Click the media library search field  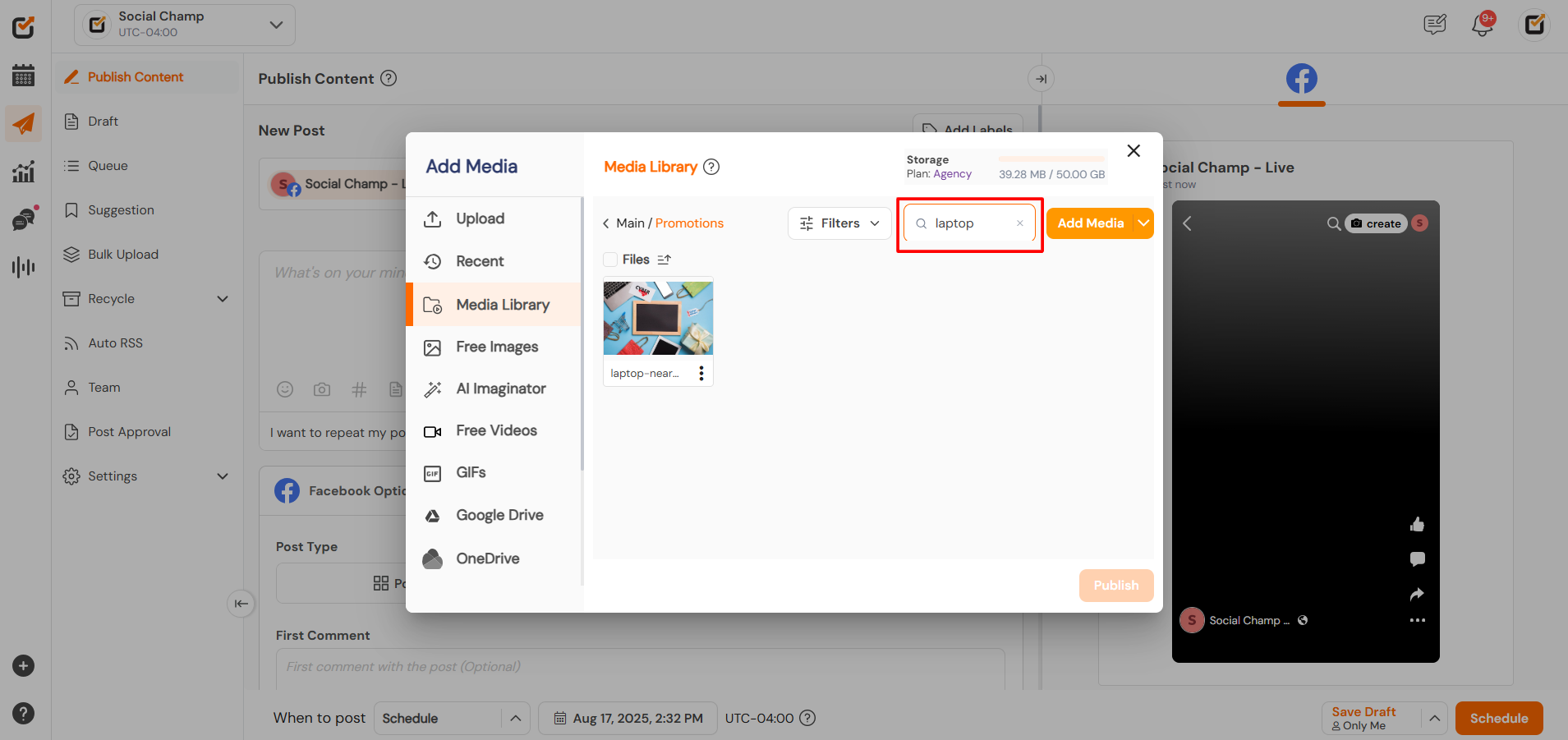point(969,223)
